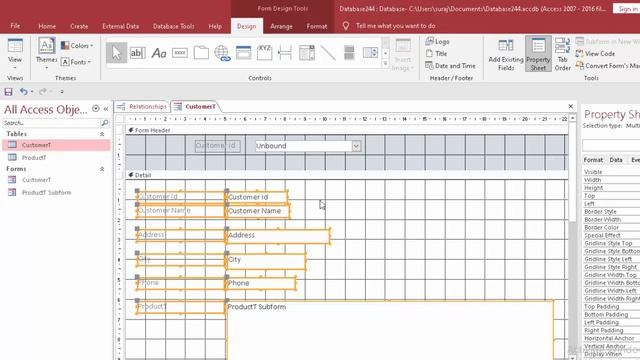640x360 pixels.
Task: Switch to the Relationships document tab
Action: (142, 107)
